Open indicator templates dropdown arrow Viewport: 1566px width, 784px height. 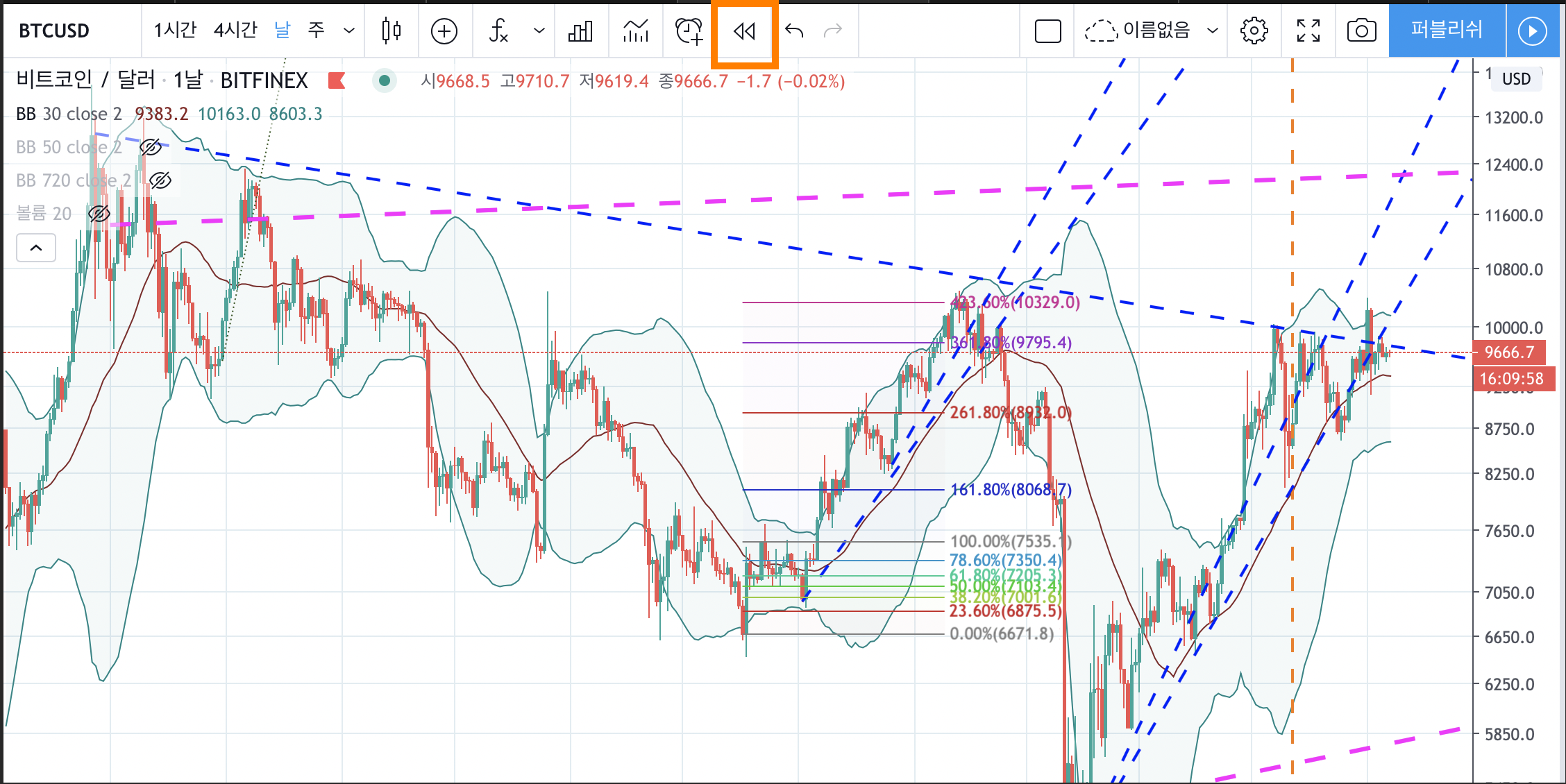click(x=539, y=31)
